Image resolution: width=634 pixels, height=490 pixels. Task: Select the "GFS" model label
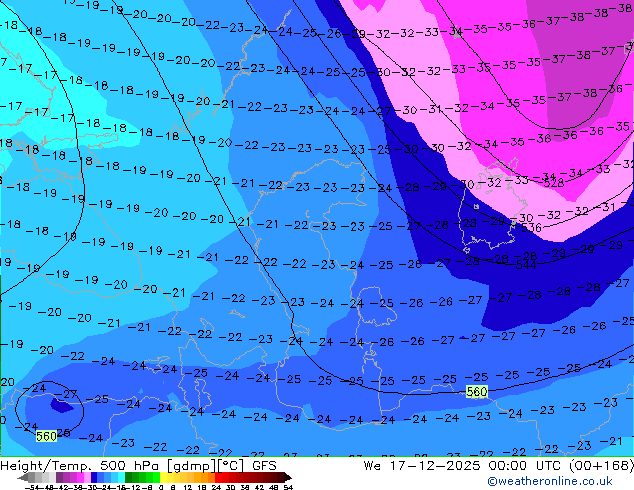pyautogui.click(x=264, y=466)
